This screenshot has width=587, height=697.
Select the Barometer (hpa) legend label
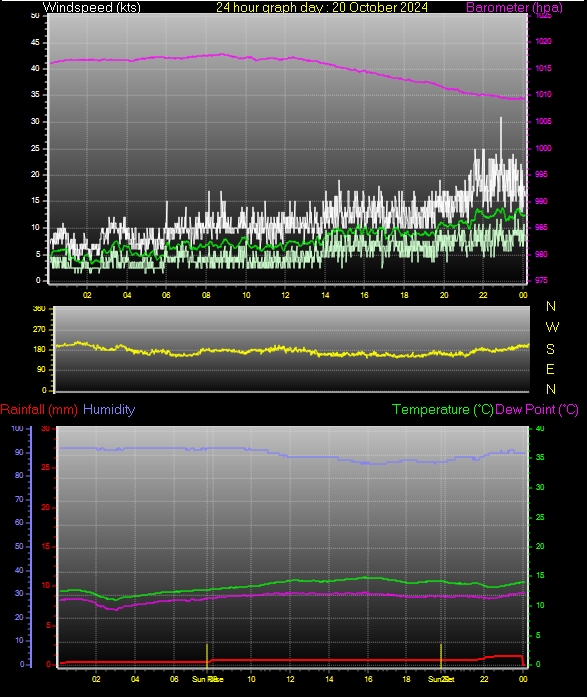[514, 7]
